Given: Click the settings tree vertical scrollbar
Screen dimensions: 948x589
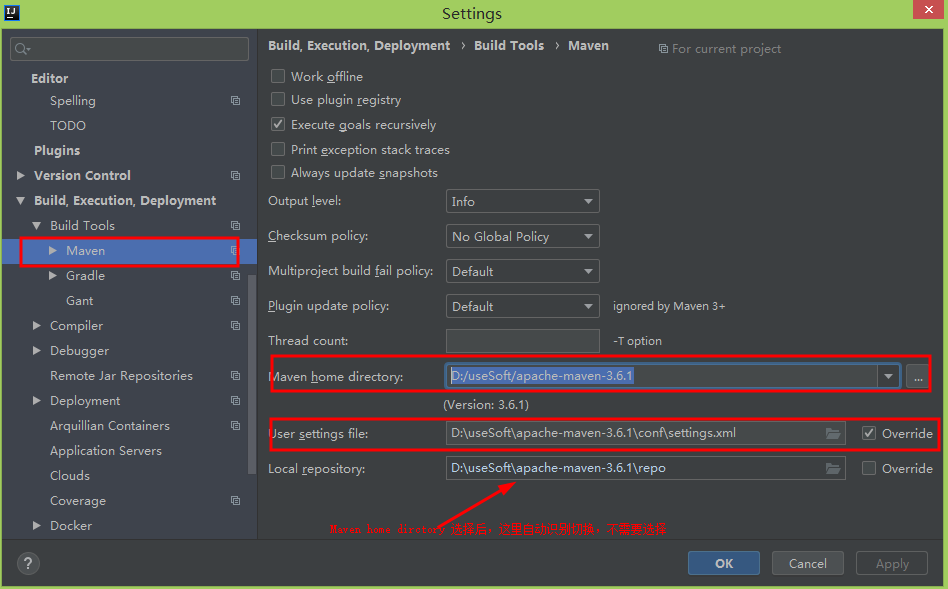Looking at the screenshot, I should click(x=252, y=380).
